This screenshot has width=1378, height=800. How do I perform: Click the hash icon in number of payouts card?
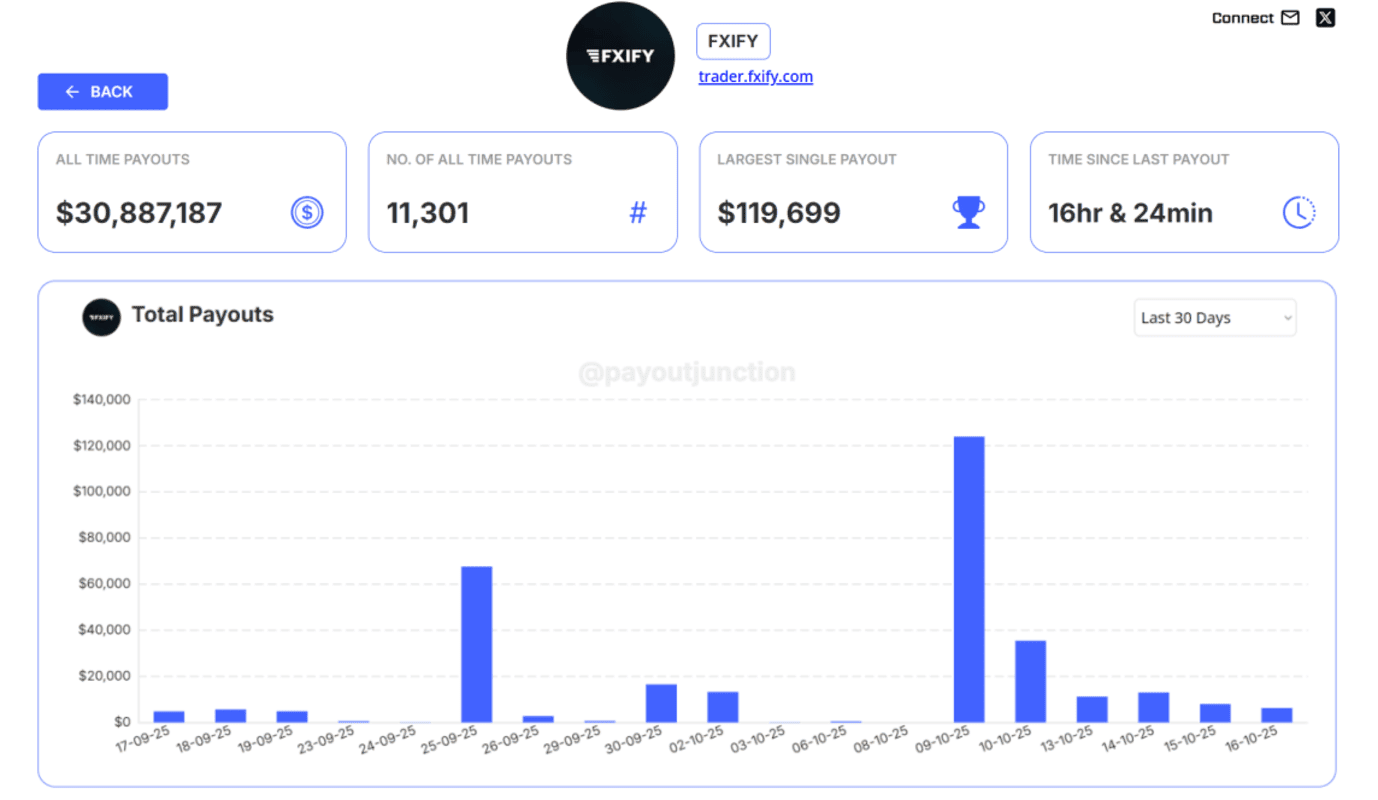638,212
